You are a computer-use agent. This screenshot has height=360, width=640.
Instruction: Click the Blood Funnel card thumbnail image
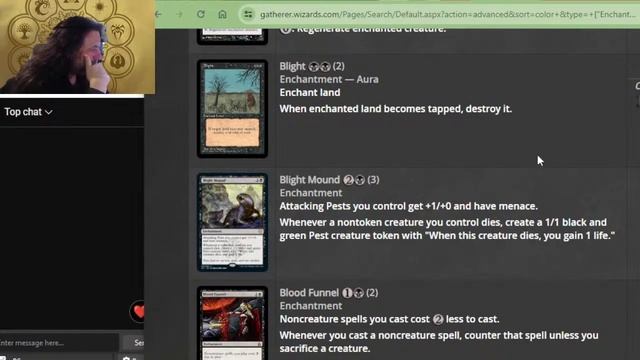[232, 323]
